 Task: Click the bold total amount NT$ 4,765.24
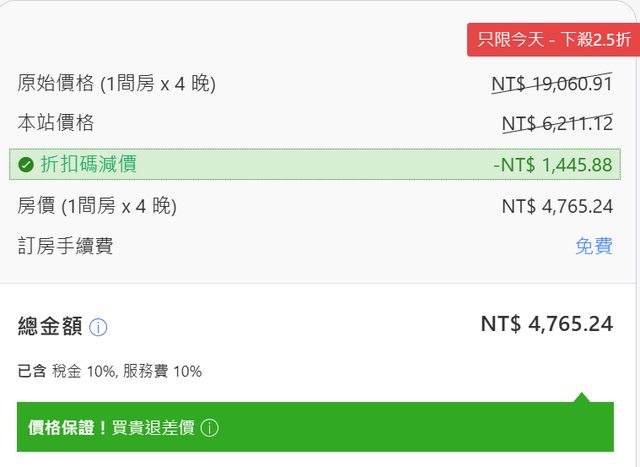click(x=546, y=324)
